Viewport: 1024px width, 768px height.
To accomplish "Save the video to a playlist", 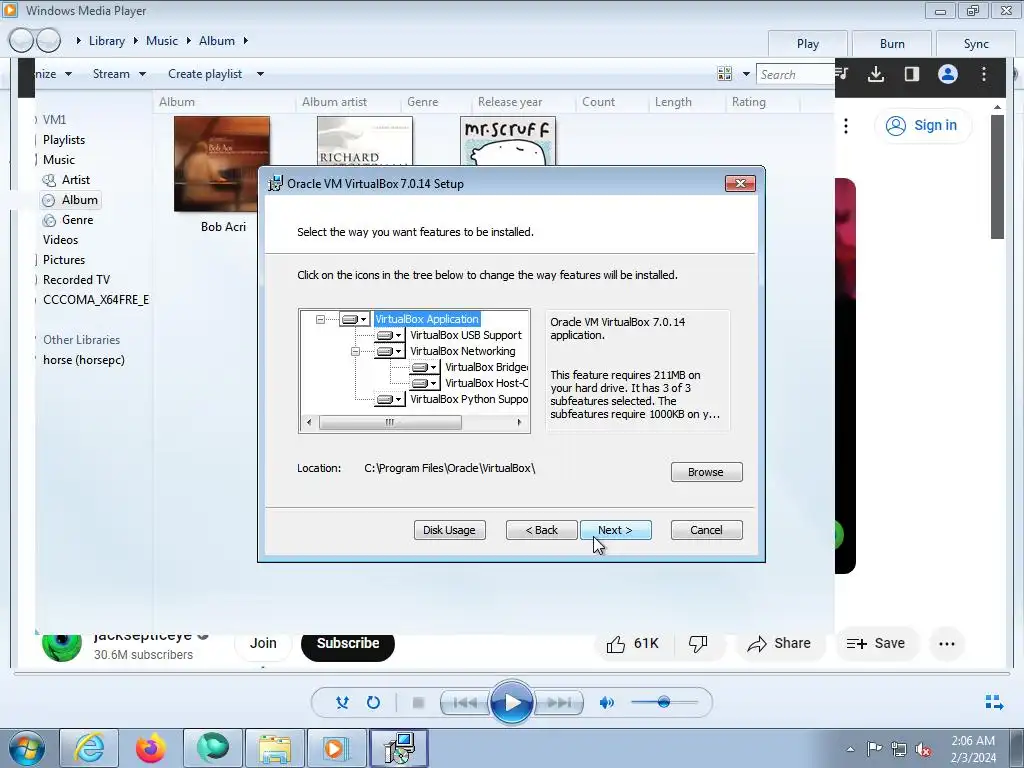I will coord(876,644).
